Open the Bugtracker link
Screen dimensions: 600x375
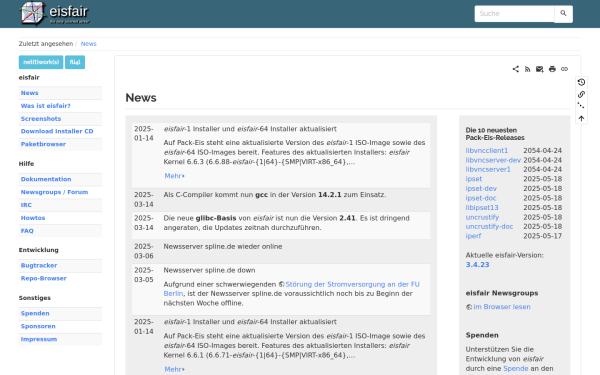39,266
